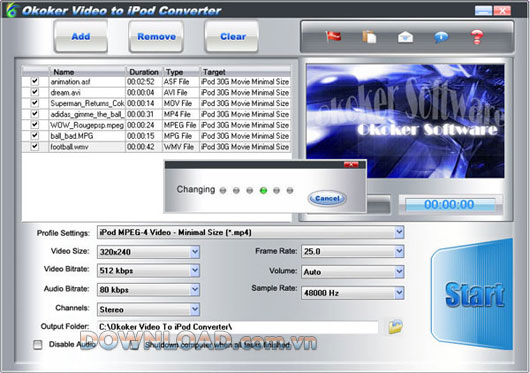Click the 00:00:00 time display bar
The image size is (530, 373).
point(450,205)
